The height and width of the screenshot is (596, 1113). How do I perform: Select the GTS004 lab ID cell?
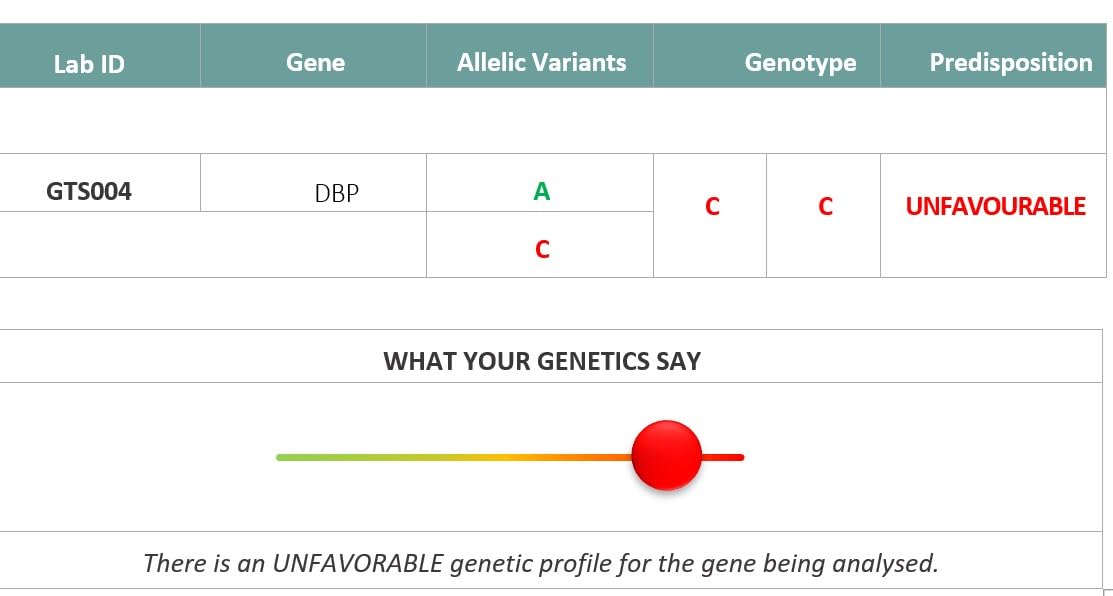89,191
